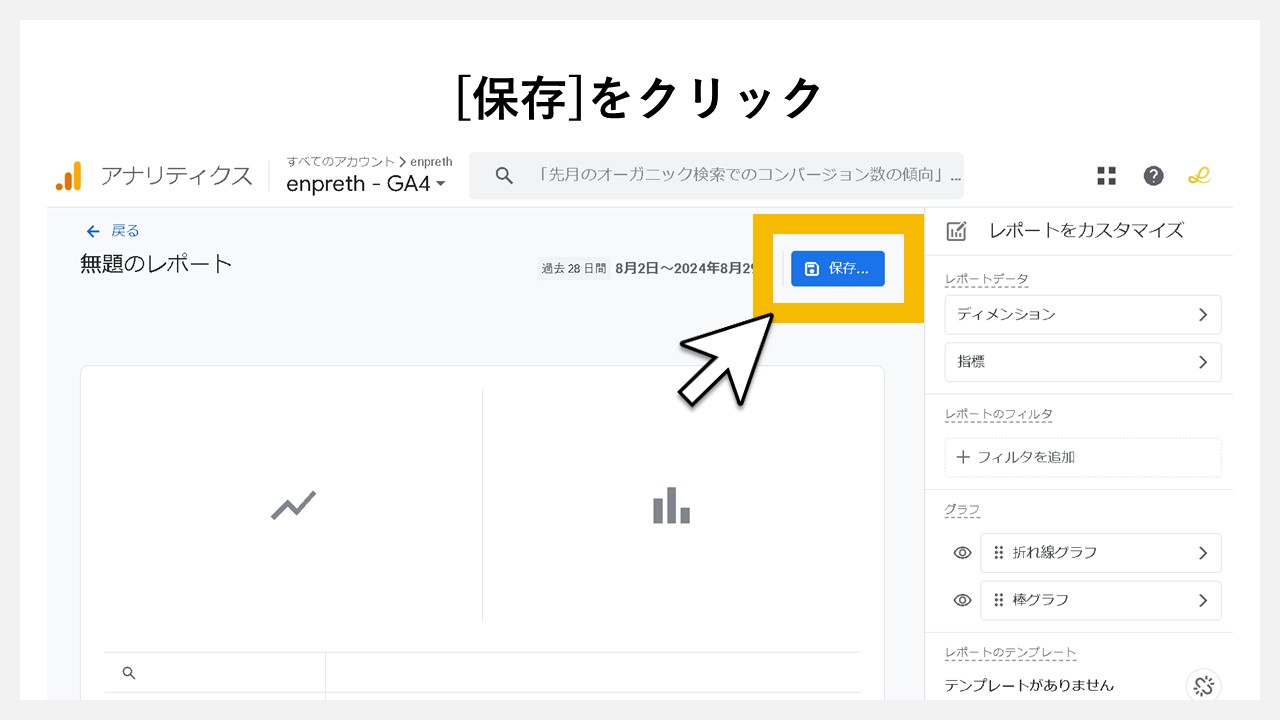Open the enpreth - GA4 property dropdown
The height and width of the screenshot is (720, 1280).
366,184
